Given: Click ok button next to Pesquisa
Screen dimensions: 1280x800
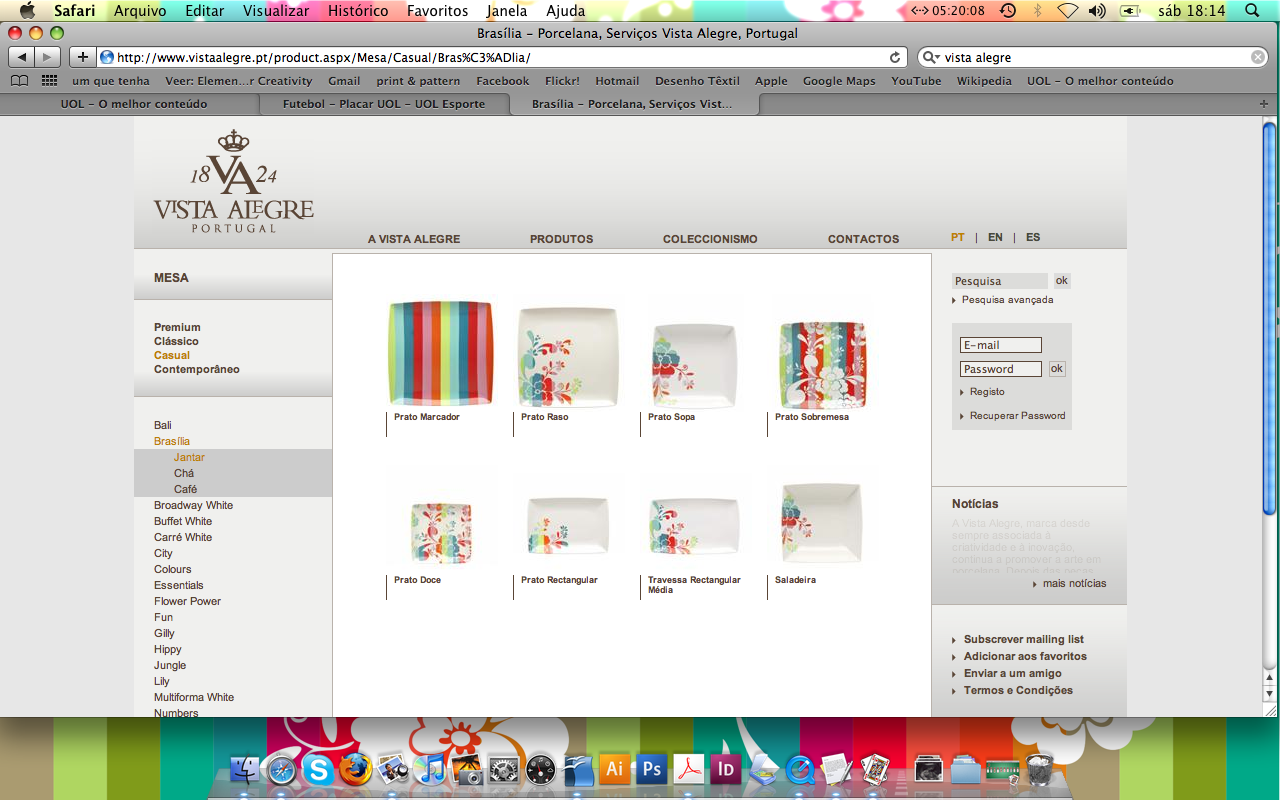Looking at the screenshot, I should coord(1062,281).
